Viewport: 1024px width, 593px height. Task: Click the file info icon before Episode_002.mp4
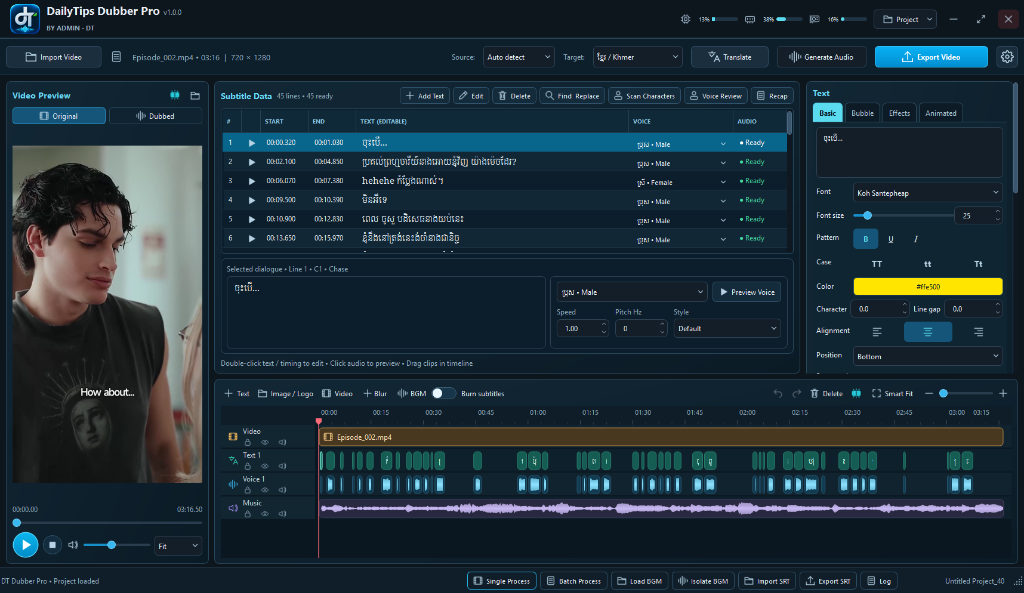point(116,57)
